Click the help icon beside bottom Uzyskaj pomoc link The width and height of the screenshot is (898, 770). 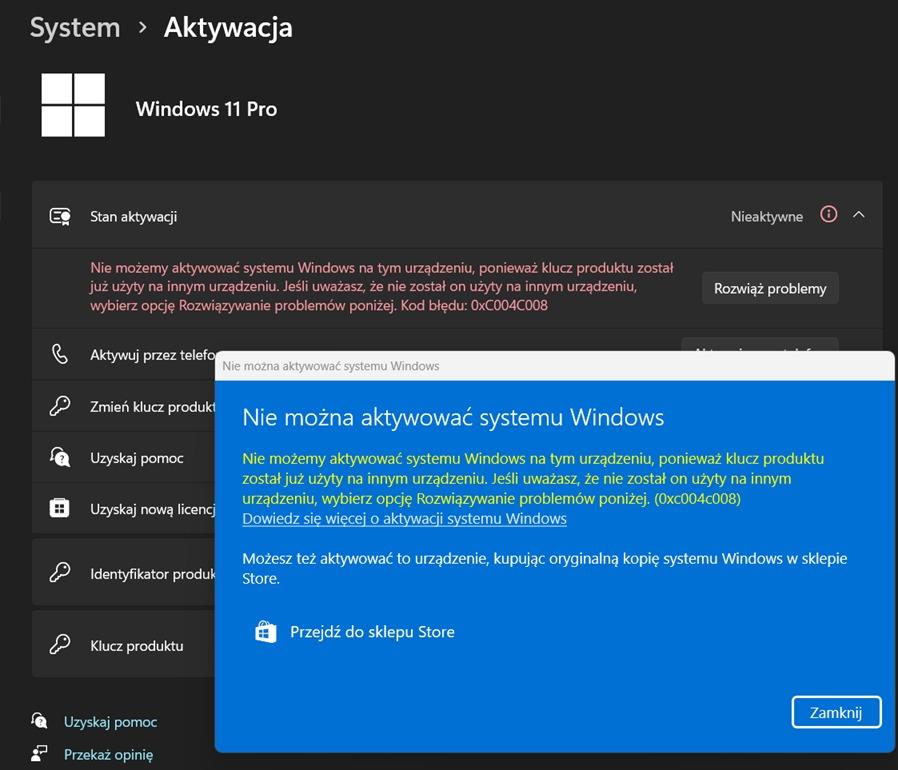(x=39, y=721)
